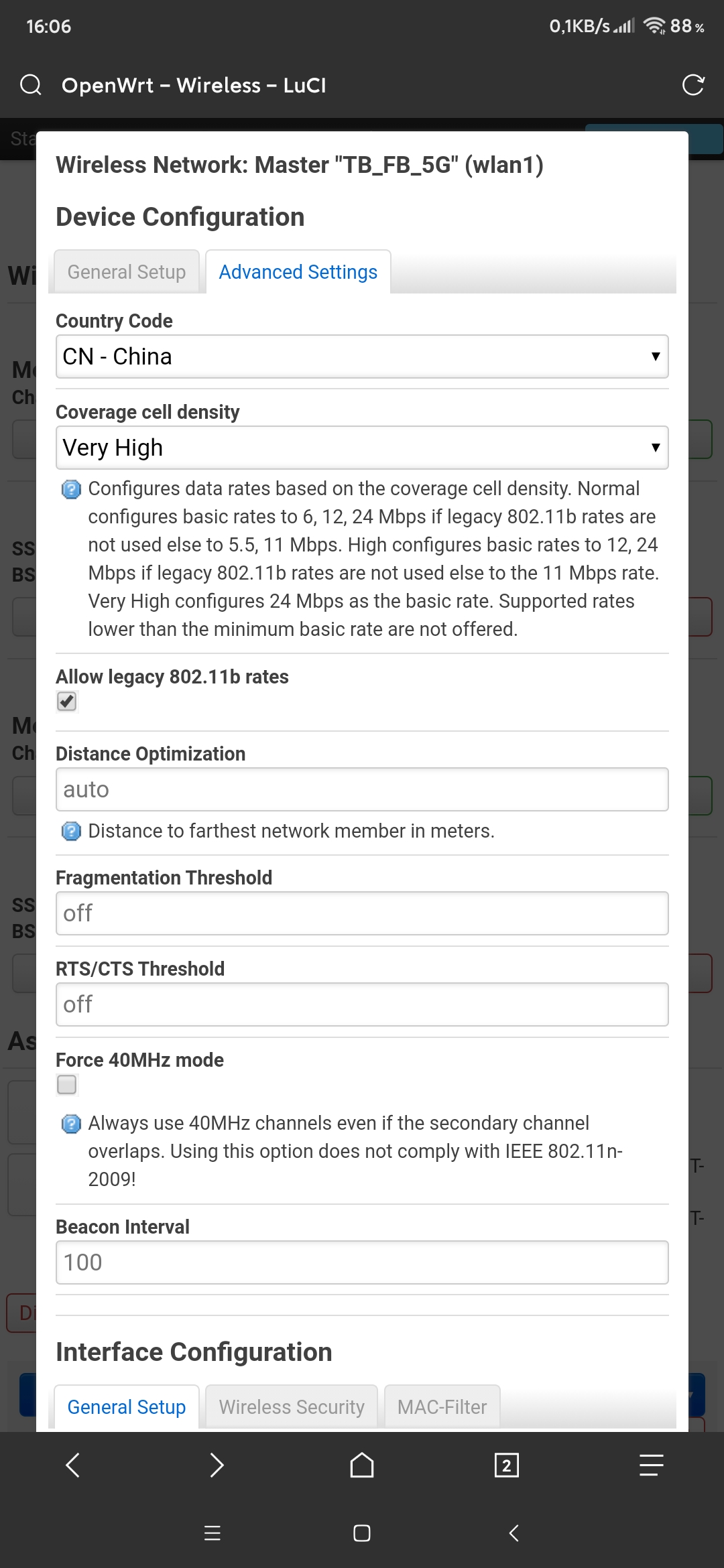Screen dimensions: 724x1568
Task: Click help icon beside coverage cell density description
Action: [71, 490]
